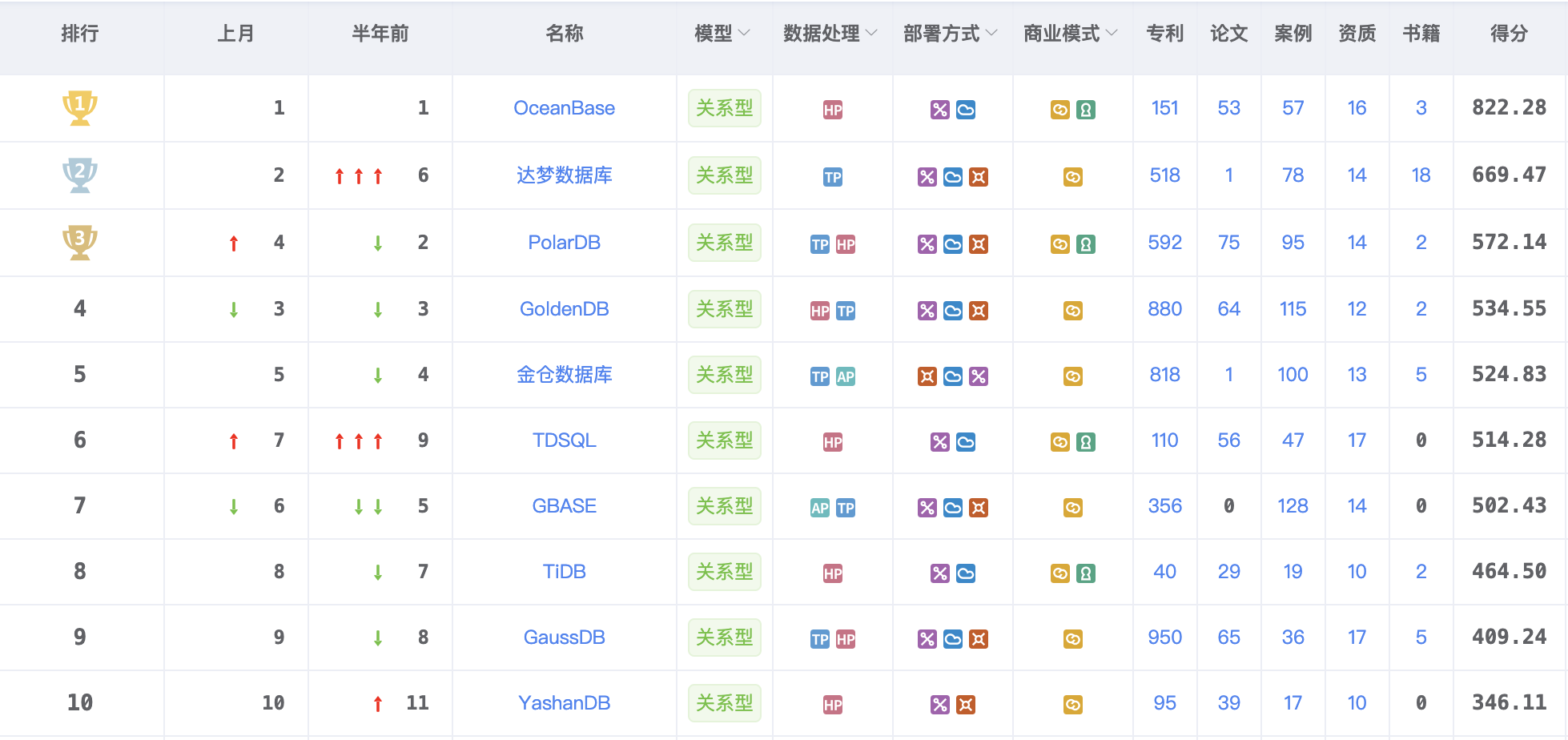Click the orange all-in-one deployment icon for GaussDB
The width and height of the screenshot is (1568, 740).
point(978,638)
